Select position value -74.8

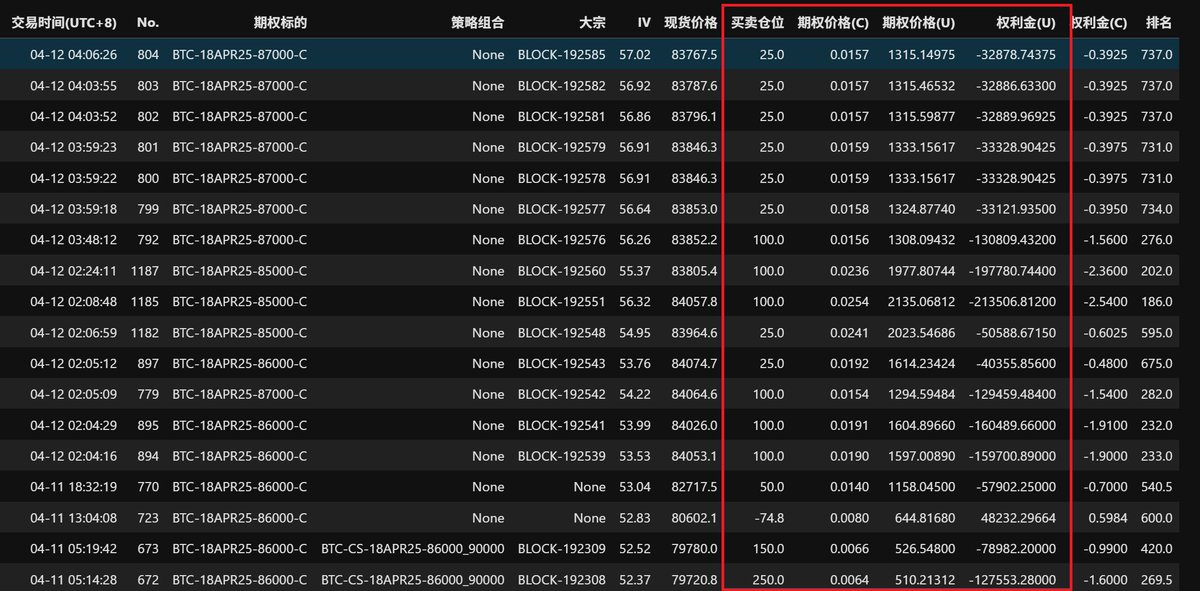(x=768, y=519)
